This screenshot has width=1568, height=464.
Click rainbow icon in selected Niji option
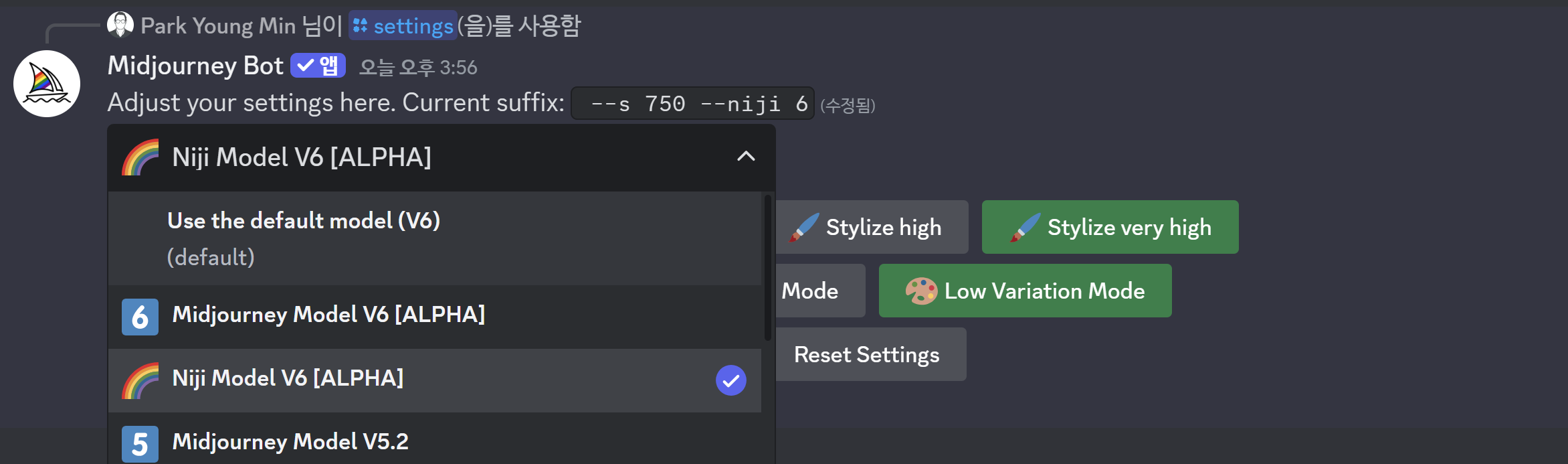pyautogui.click(x=140, y=380)
